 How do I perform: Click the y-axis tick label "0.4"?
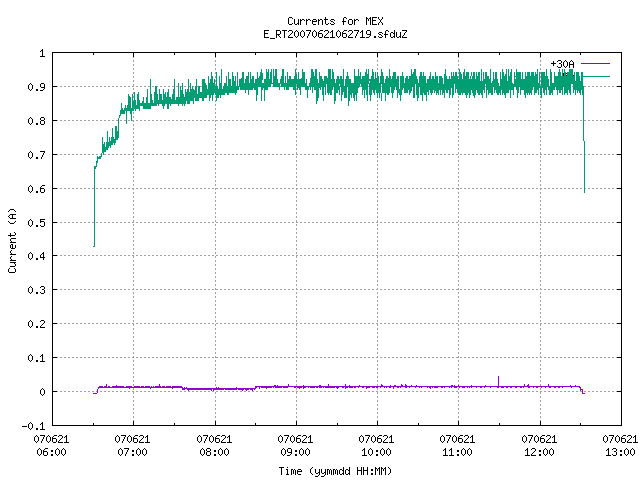tap(36, 256)
